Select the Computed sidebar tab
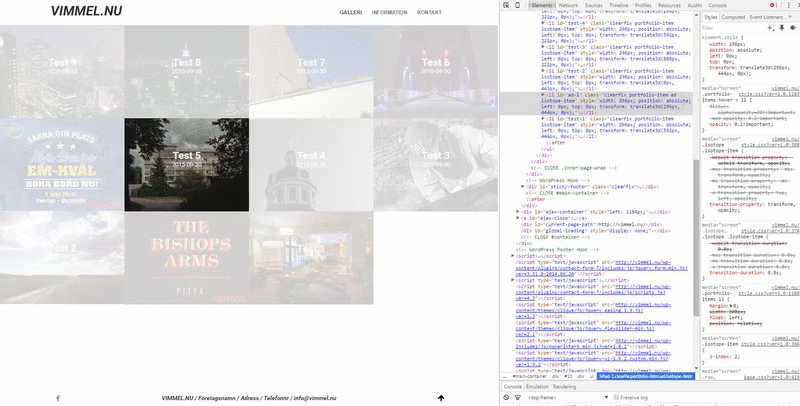Image resolution: width=800 pixels, height=406 pixels. [733, 17]
